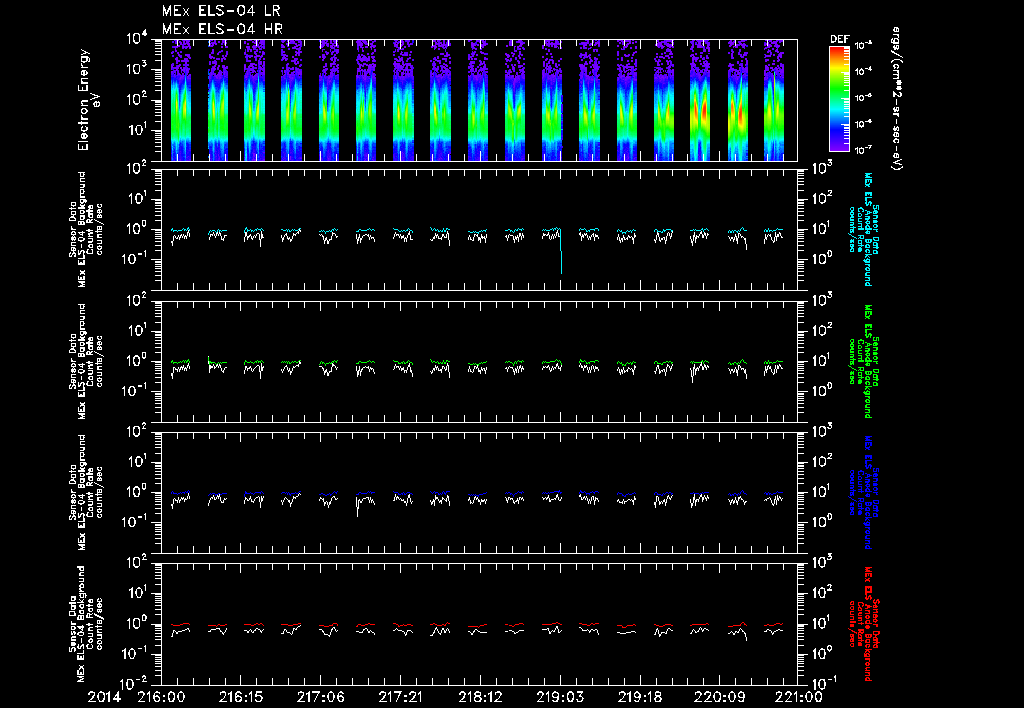The image size is (1024, 708).
Task: Select the 'ergs/(cm**2-sr-sec-eV)' units label
Action: pyautogui.click(x=896, y=99)
